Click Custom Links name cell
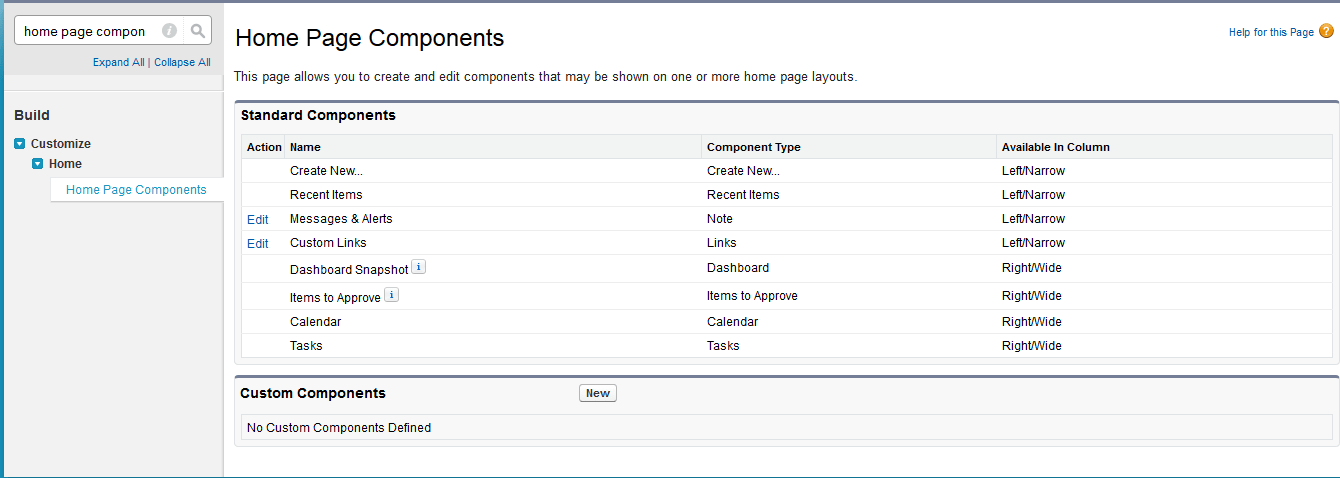The height and width of the screenshot is (478, 1340). [x=328, y=243]
